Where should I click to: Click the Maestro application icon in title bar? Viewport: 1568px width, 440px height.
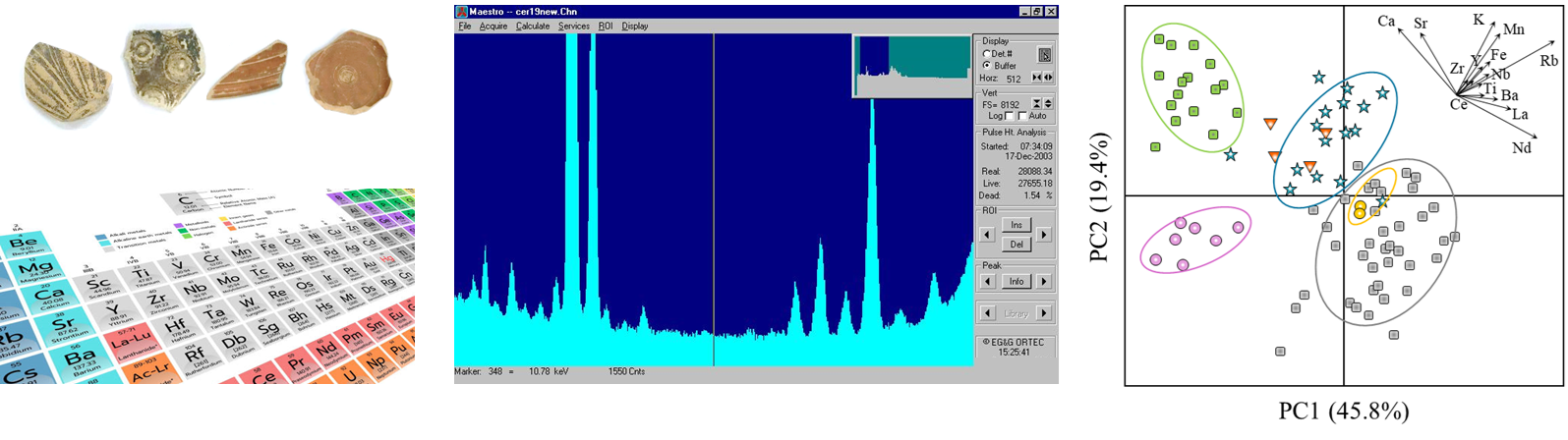pyautogui.click(x=461, y=12)
